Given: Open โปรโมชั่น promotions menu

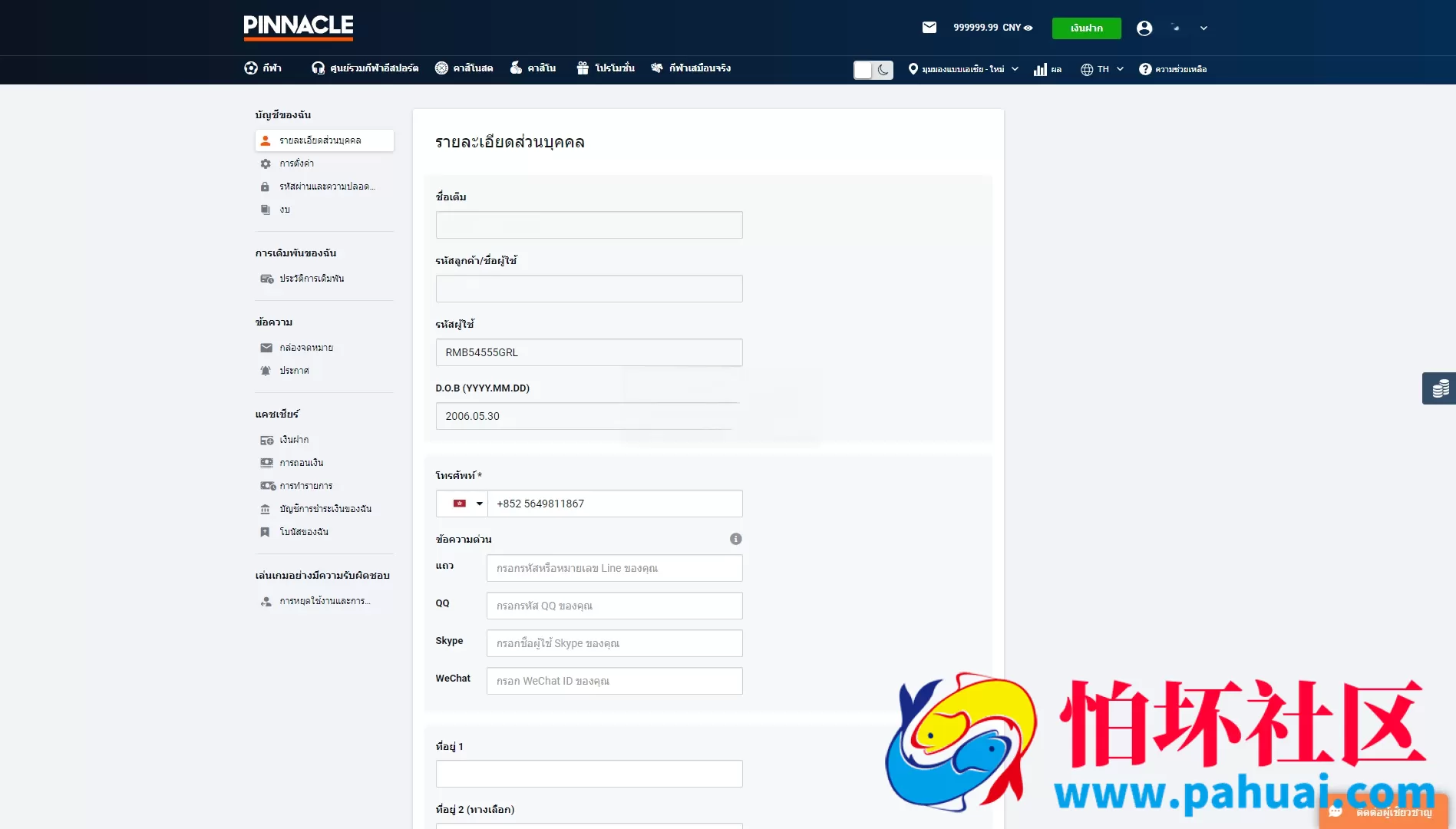Looking at the screenshot, I should [606, 68].
